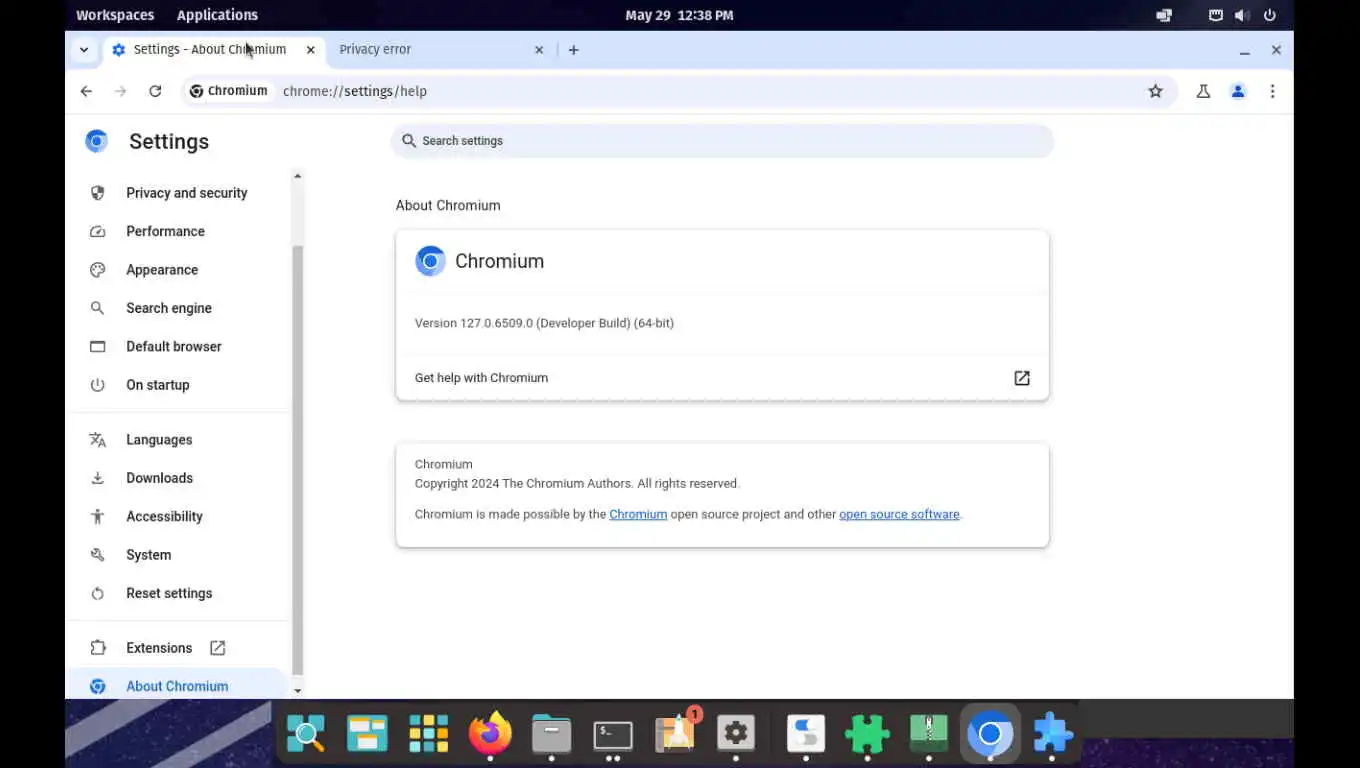The height and width of the screenshot is (768, 1360).
Task: Close the Settings - About Chromium tab
Action: click(x=311, y=49)
